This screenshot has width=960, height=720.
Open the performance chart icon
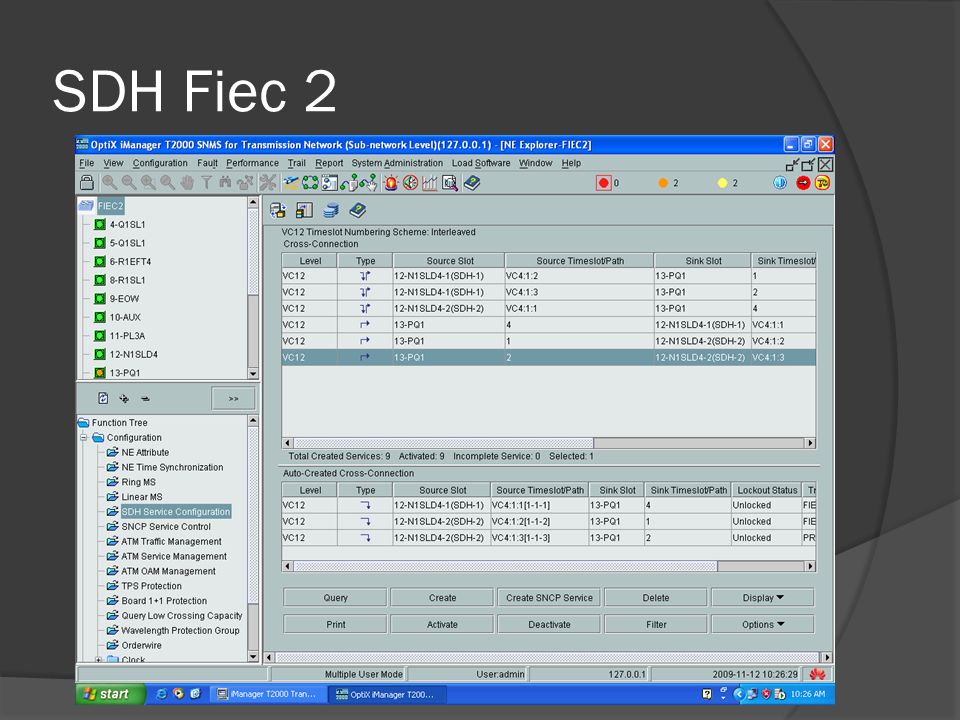click(x=430, y=182)
